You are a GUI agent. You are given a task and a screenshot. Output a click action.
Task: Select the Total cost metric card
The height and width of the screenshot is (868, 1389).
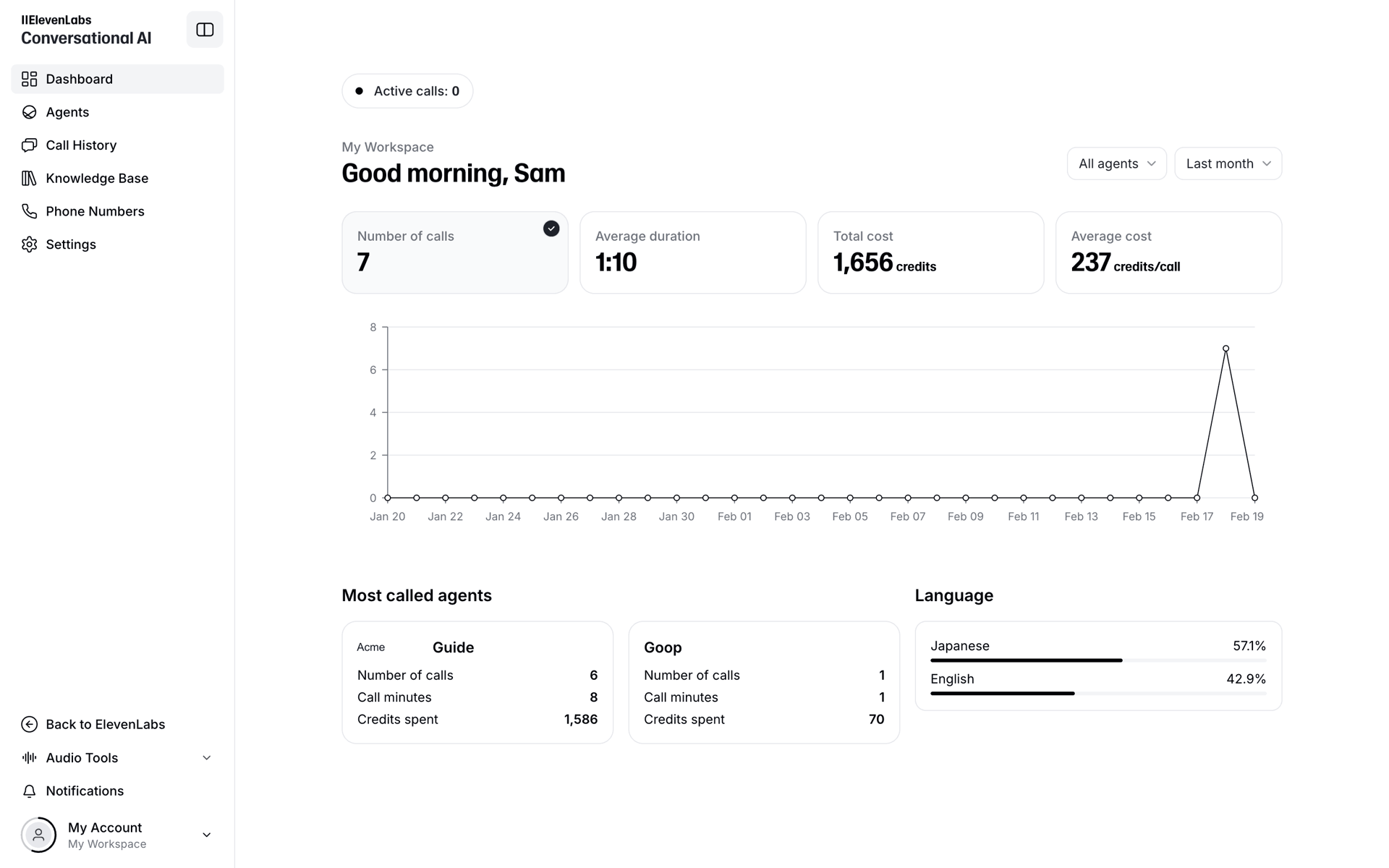coord(930,252)
